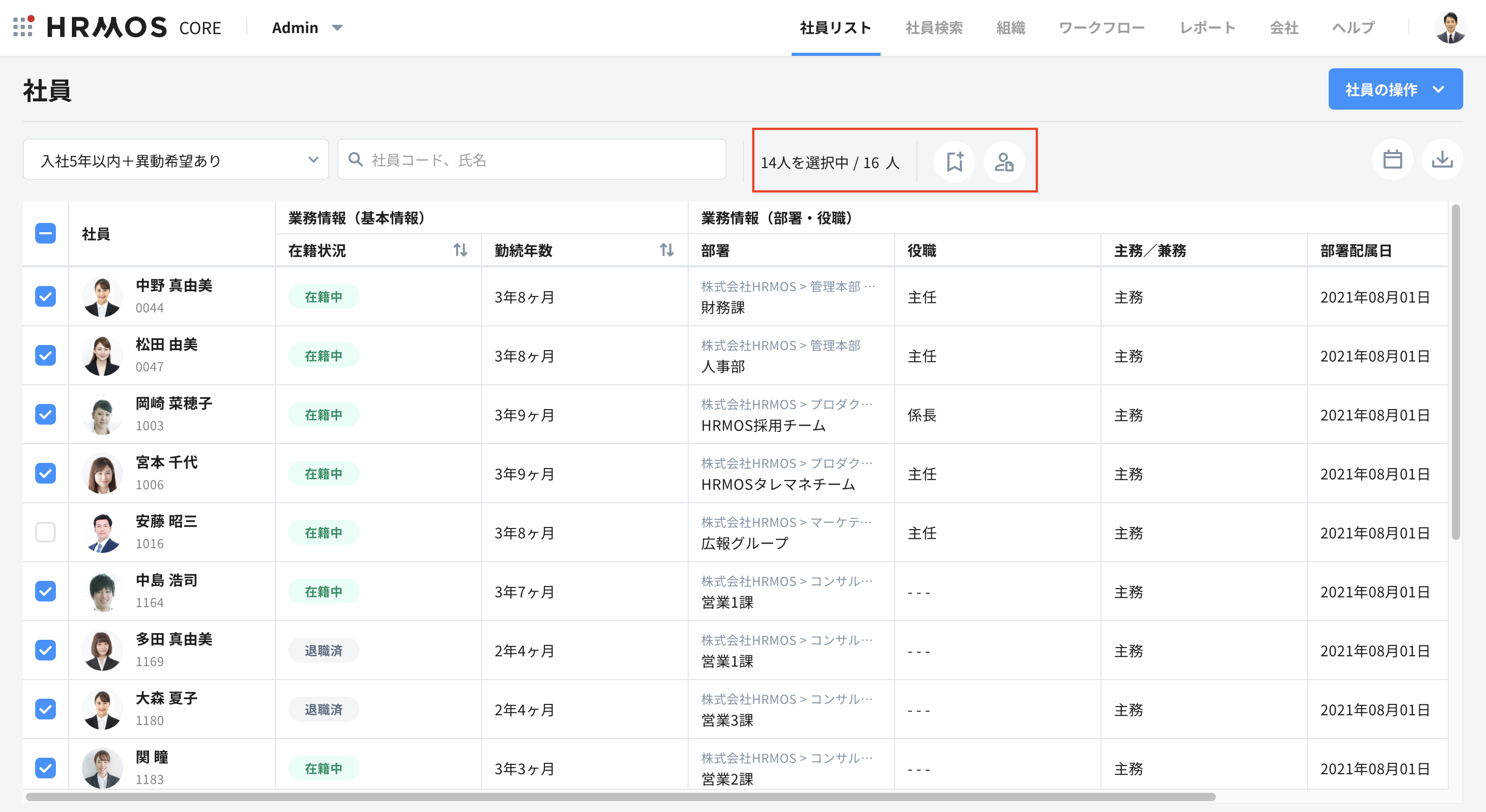Image resolution: width=1486 pixels, height=812 pixels.
Task: Click the employee permission lock icon
Action: (1004, 161)
